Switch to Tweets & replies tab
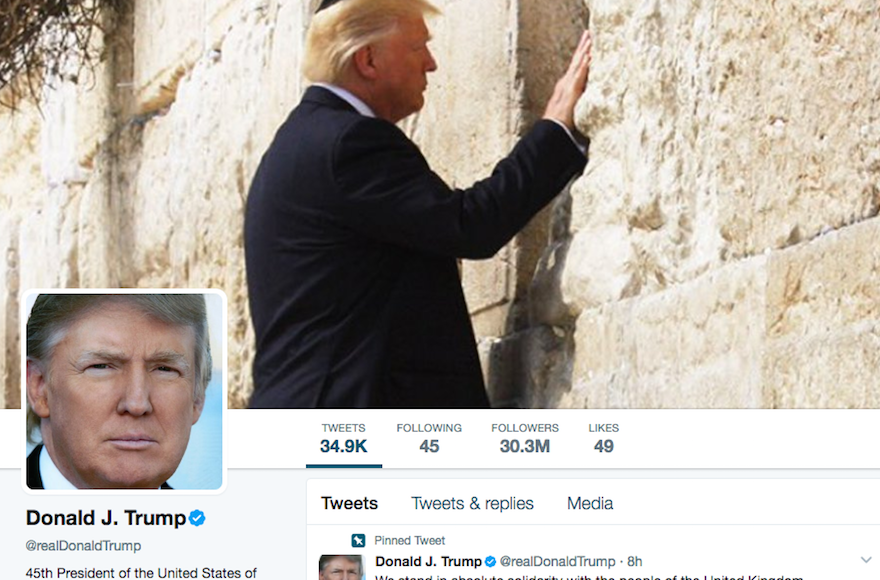 point(472,503)
